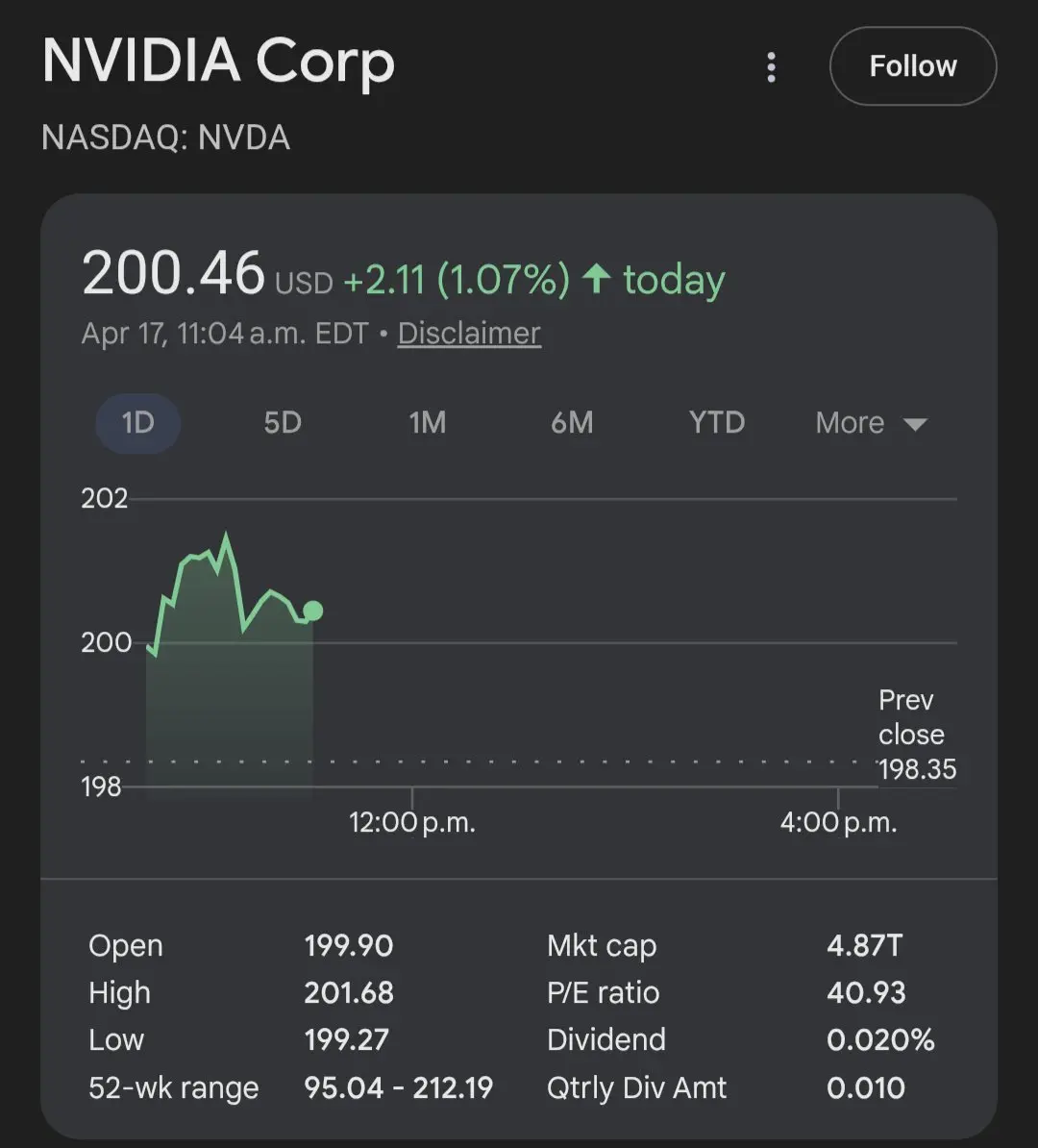Click the 200.46 current price
1038x1148 pixels.
[x=173, y=273]
